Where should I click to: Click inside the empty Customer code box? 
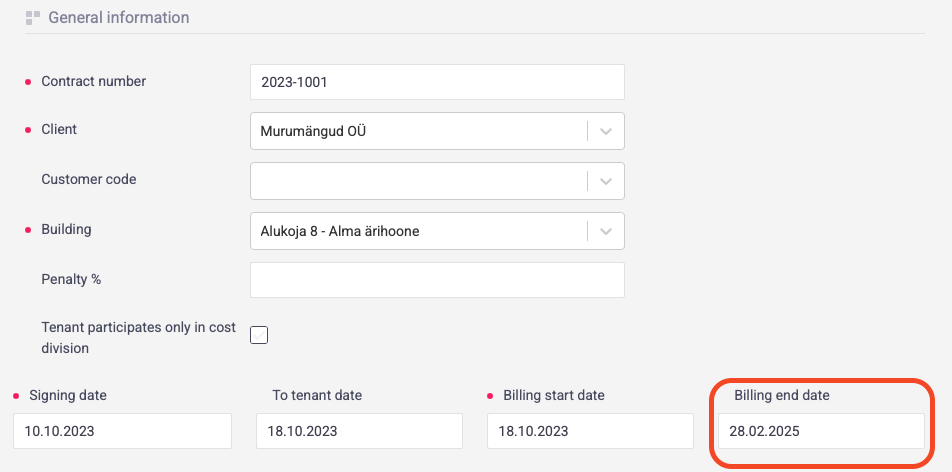(x=417, y=181)
